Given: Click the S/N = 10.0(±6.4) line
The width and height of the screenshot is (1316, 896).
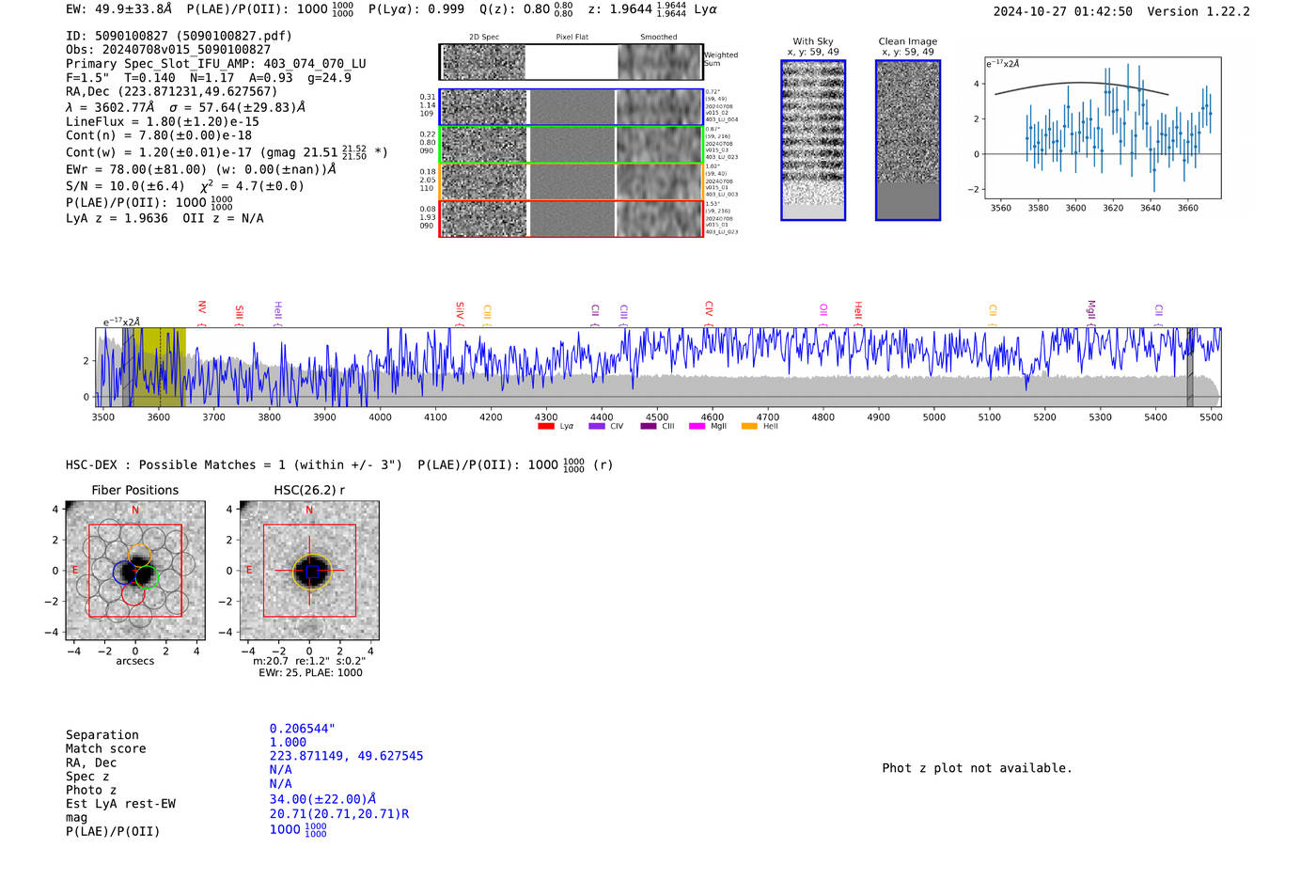Looking at the screenshot, I should pyautogui.click(x=185, y=186).
